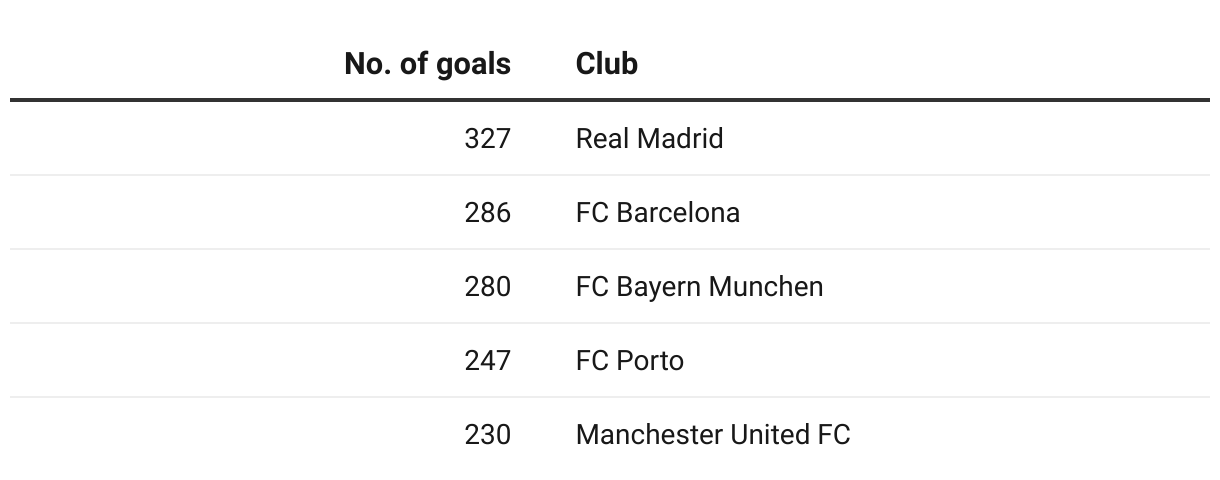Click the Club column header

tap(607, 64)
